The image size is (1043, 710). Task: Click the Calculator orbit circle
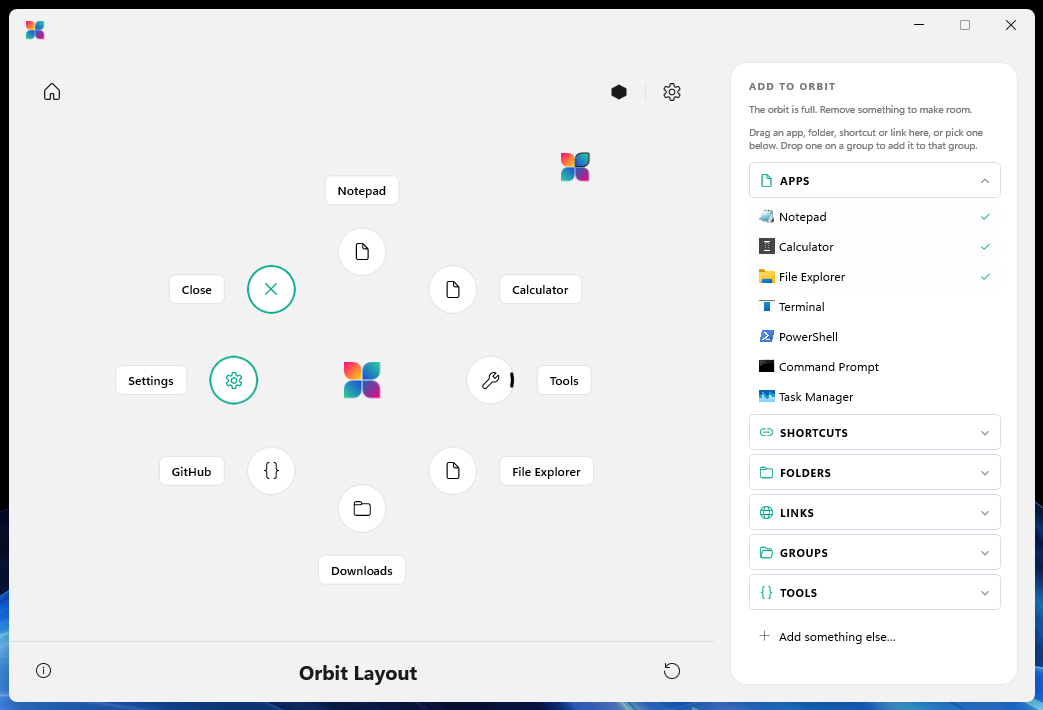453,289
